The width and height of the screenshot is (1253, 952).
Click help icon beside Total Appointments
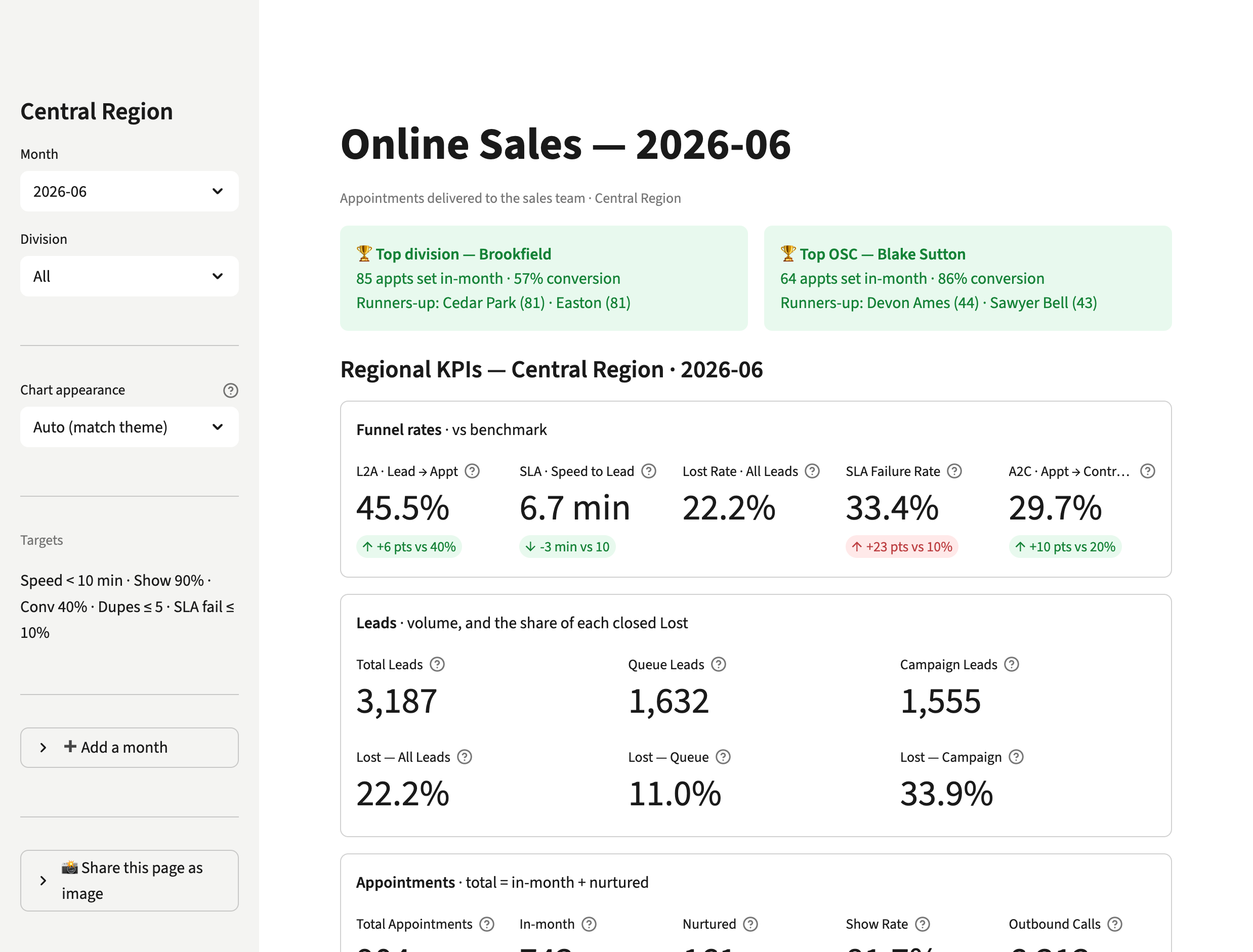pyautogui.click(x=486, y=925)
